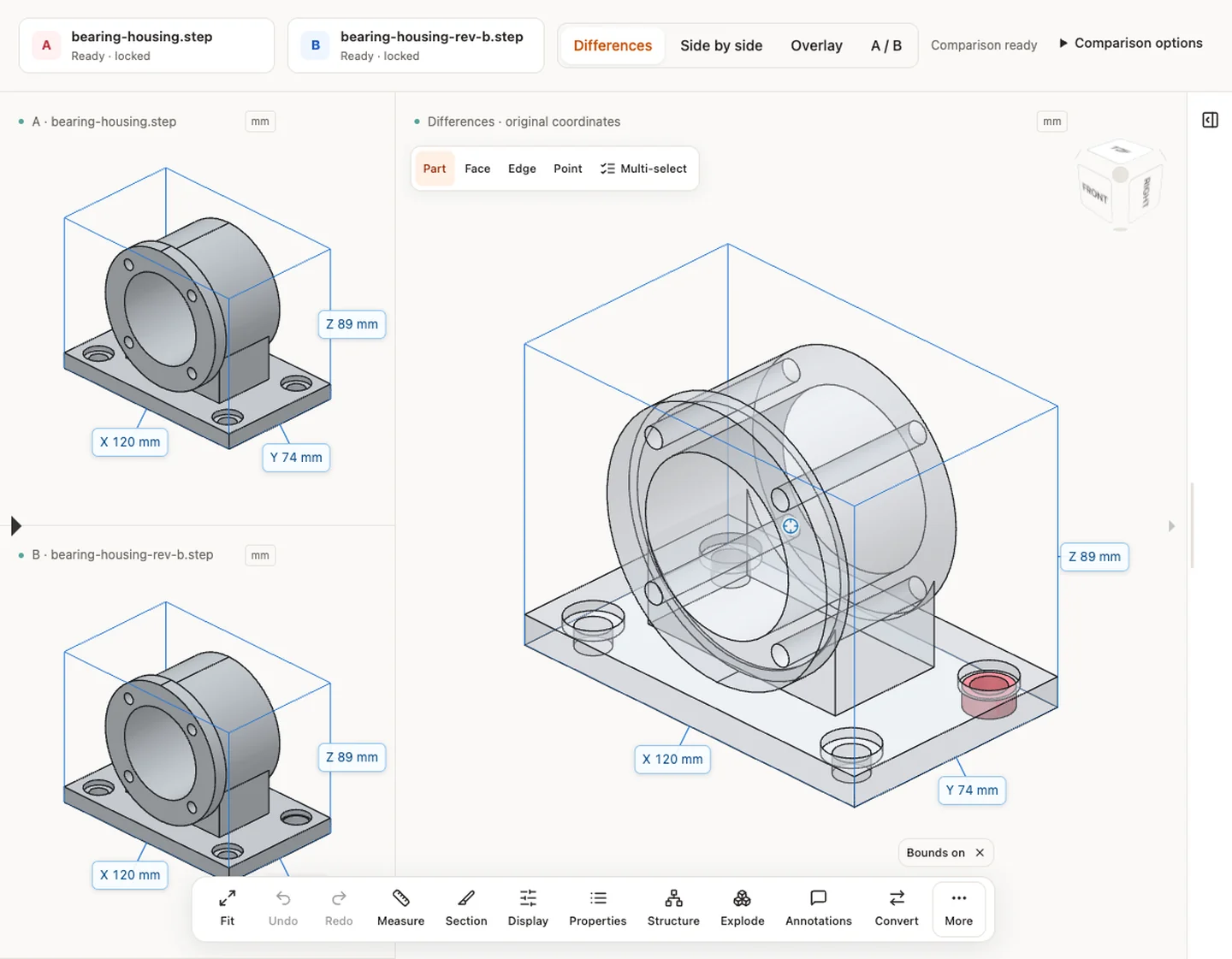The height and width of the screenshot is (959, 1232).
Task: Open Annotations tool
Action: click(819, 908)
